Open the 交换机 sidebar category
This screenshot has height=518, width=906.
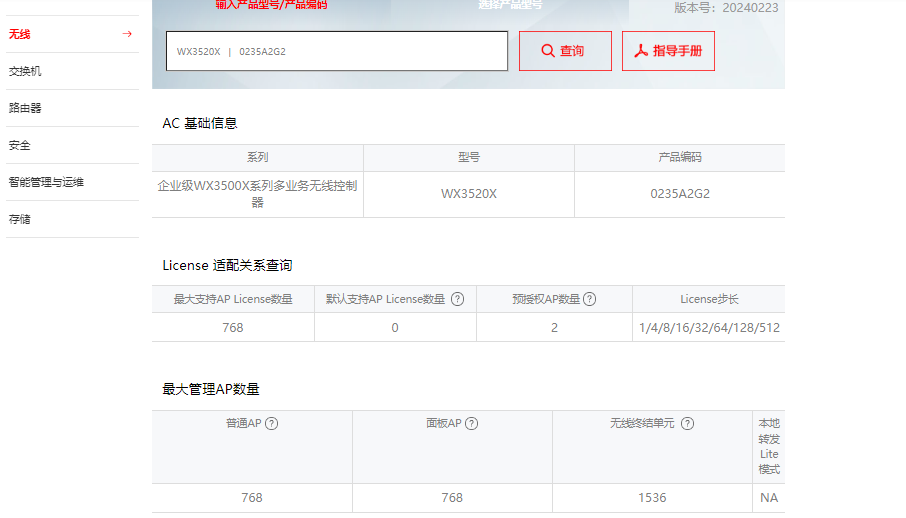coord(72,71)
